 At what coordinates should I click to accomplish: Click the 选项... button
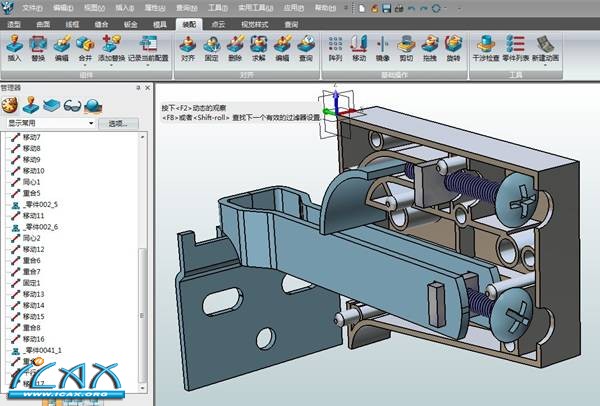click(120, 123)
